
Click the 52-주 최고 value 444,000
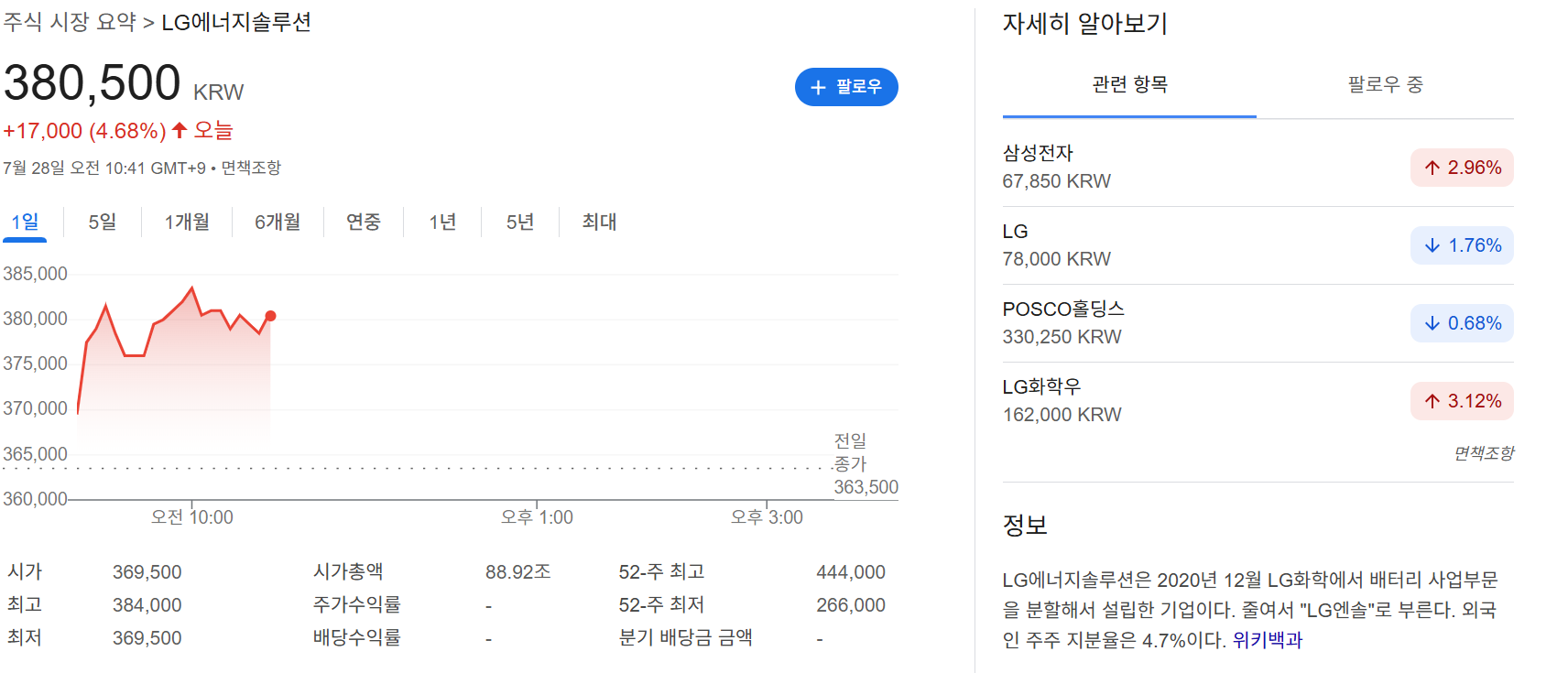click(851, 572)
